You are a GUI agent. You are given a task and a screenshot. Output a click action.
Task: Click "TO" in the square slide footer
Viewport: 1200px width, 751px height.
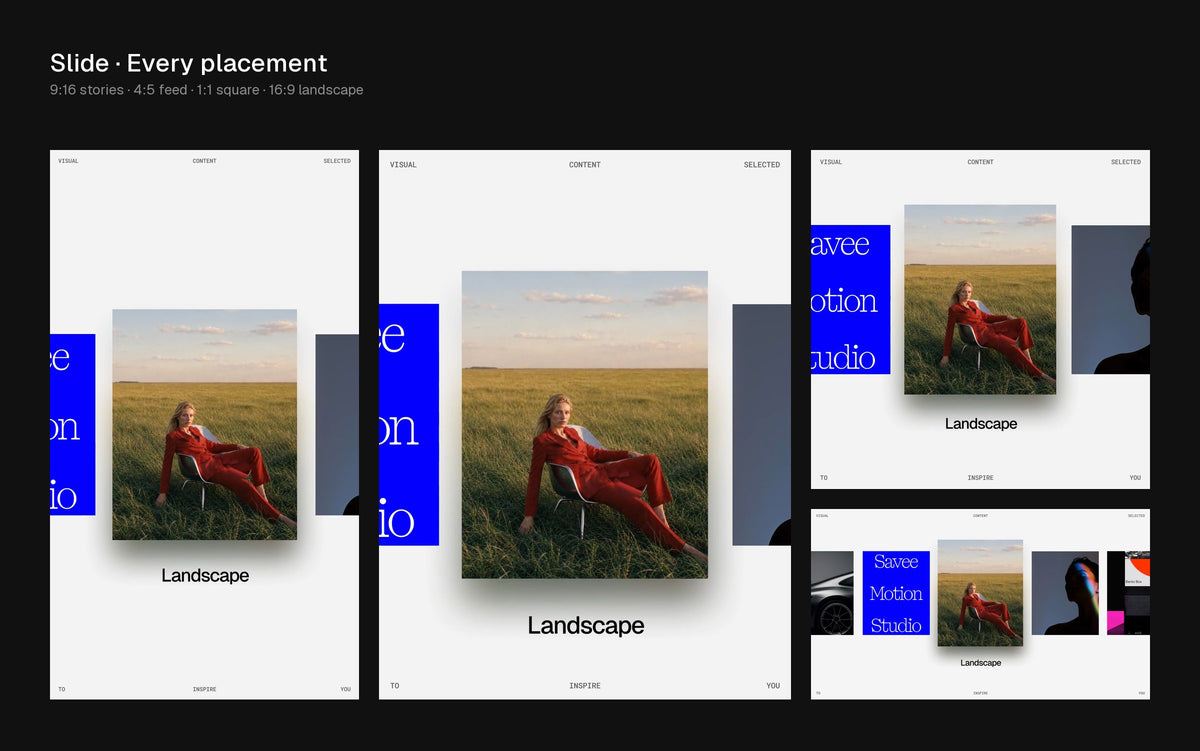824,478
